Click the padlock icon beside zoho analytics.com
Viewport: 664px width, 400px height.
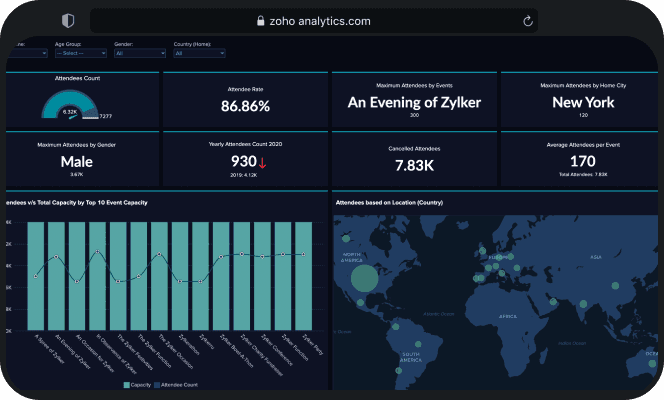tap(261, 21)
